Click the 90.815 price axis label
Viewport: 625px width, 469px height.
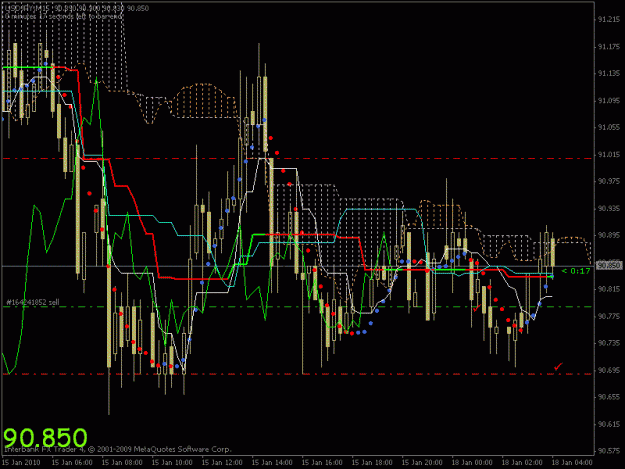(609, 289)
